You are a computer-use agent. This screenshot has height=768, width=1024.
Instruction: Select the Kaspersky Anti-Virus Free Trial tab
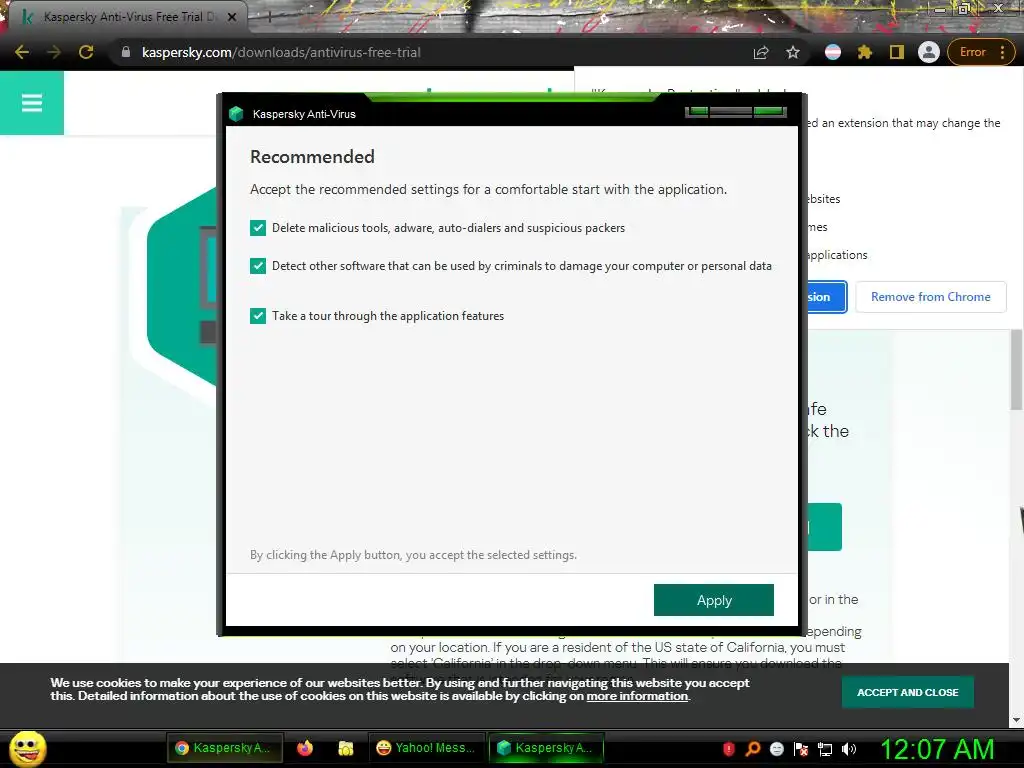click(130, 17)
